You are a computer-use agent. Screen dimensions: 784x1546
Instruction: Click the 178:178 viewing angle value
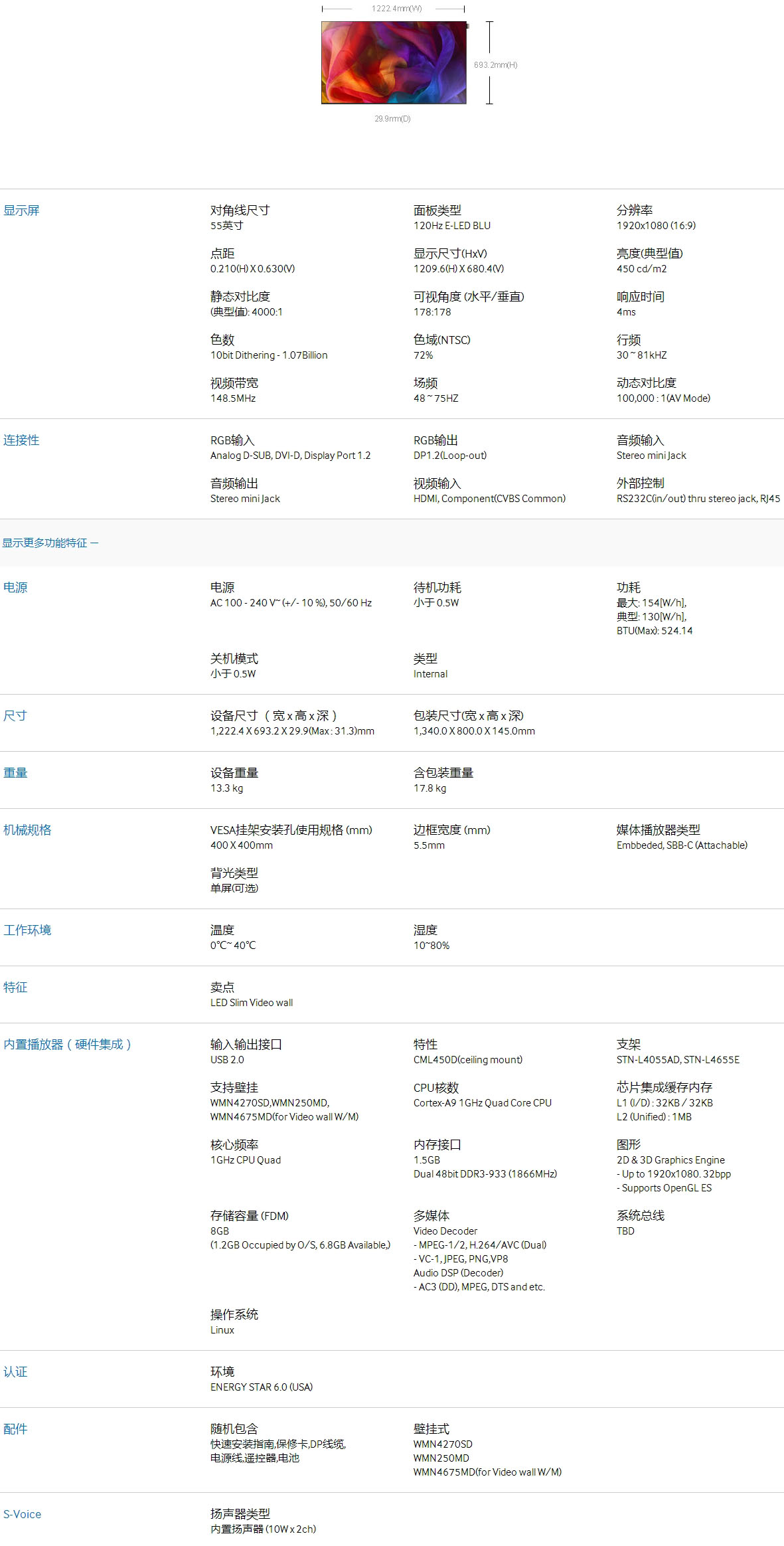(x=432, y=312)
